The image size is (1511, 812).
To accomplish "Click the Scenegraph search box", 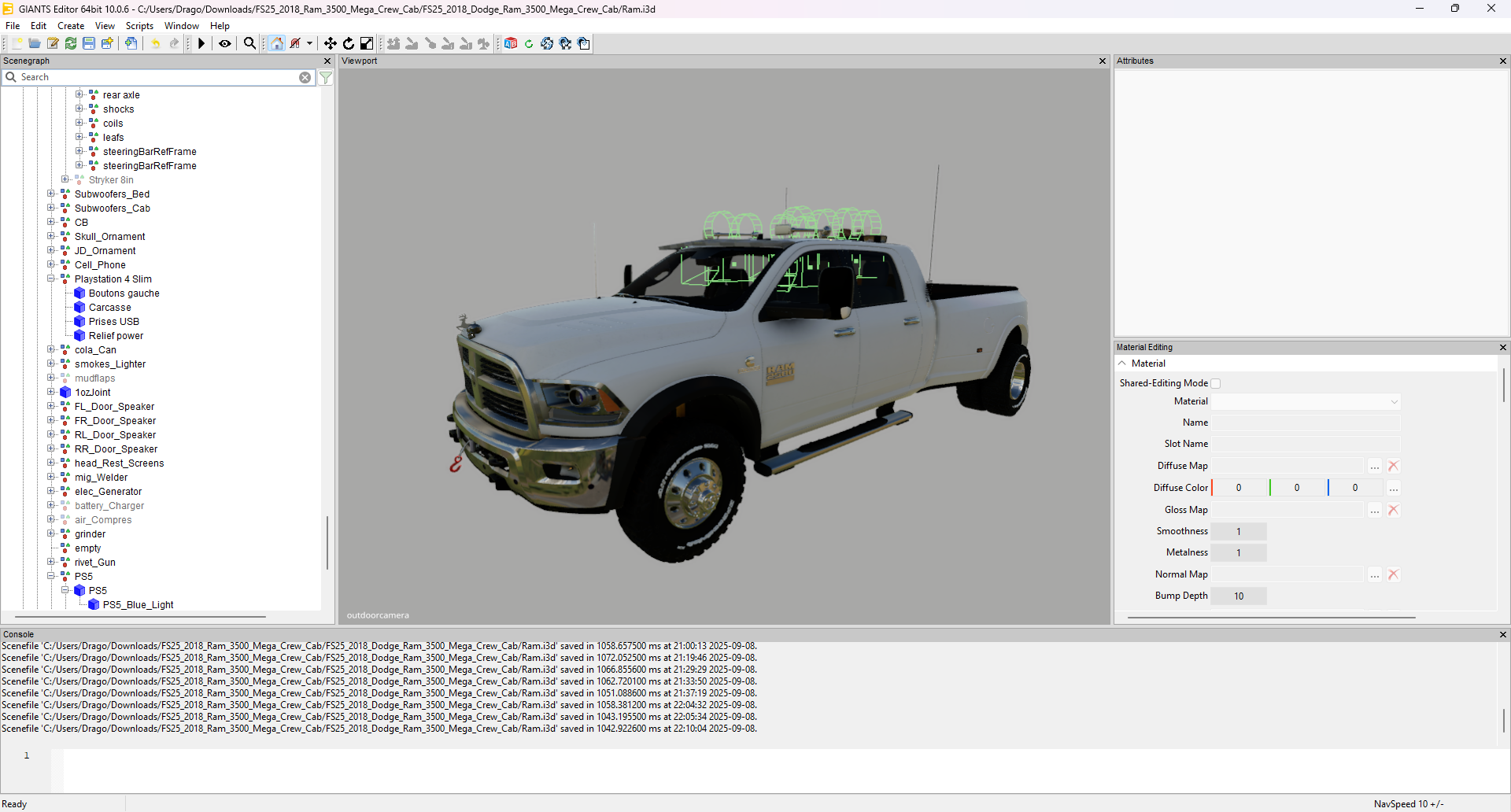I will (x=158, y=77).
